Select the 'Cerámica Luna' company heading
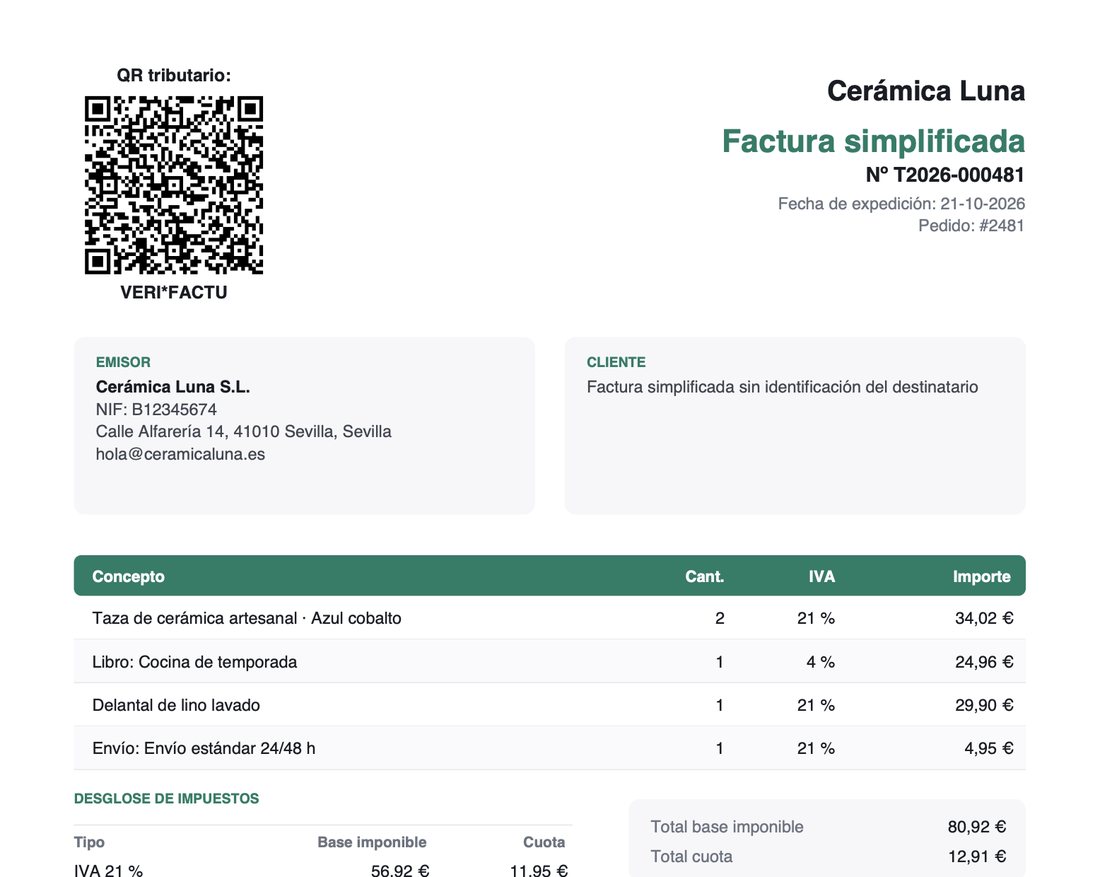Screen dimensions: 1100x877 (926, 91)
